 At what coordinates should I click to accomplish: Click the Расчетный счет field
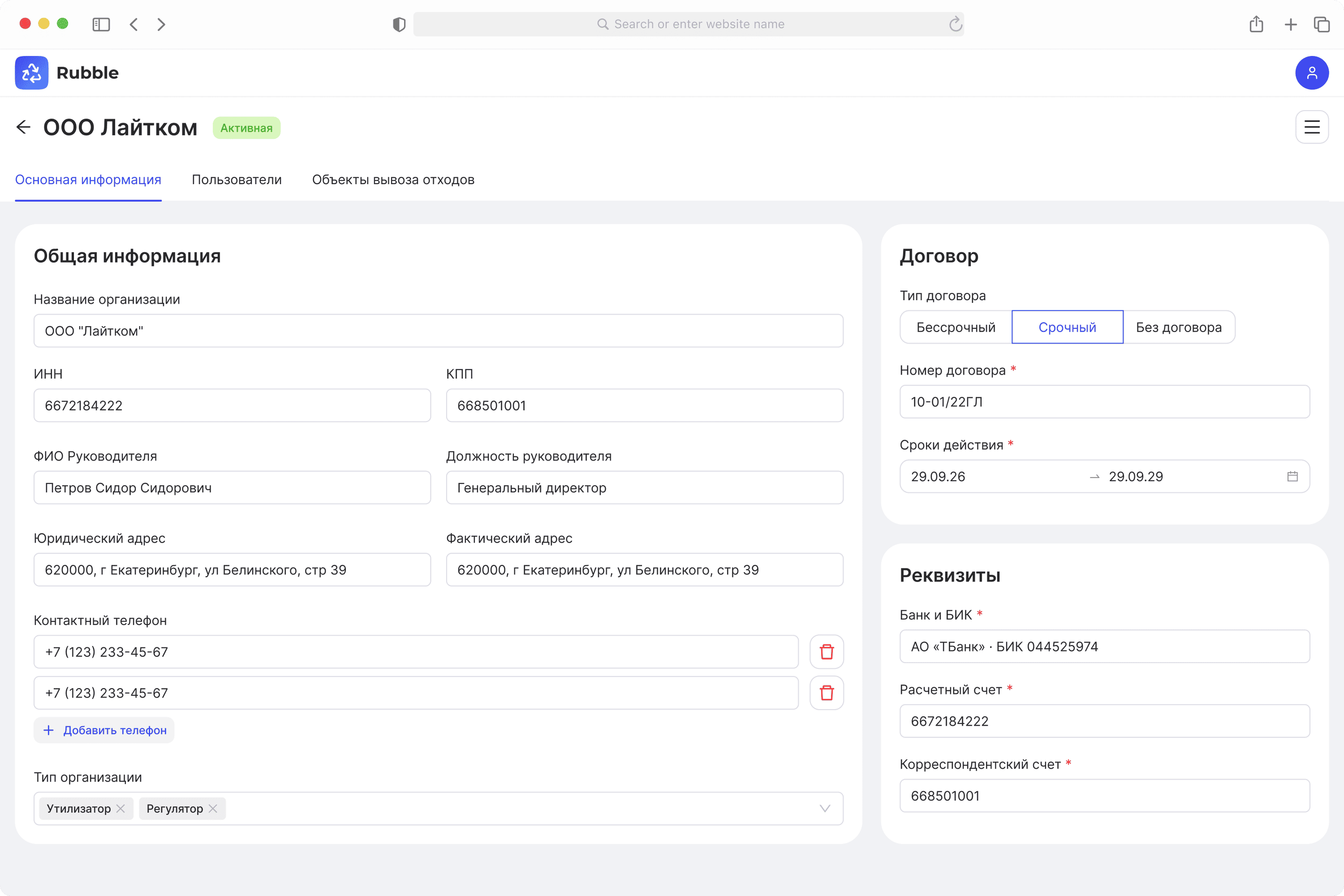[1105, 720]
